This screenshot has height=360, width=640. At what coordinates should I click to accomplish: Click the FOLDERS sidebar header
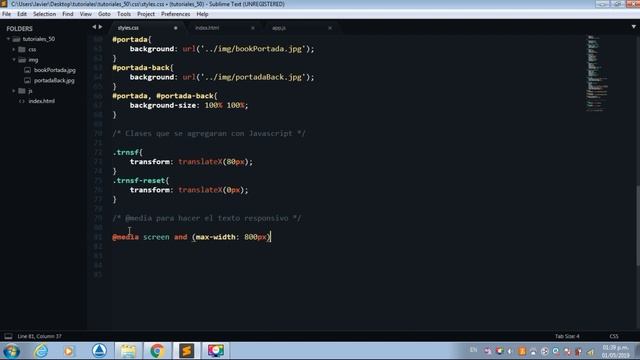coord(19,29)
